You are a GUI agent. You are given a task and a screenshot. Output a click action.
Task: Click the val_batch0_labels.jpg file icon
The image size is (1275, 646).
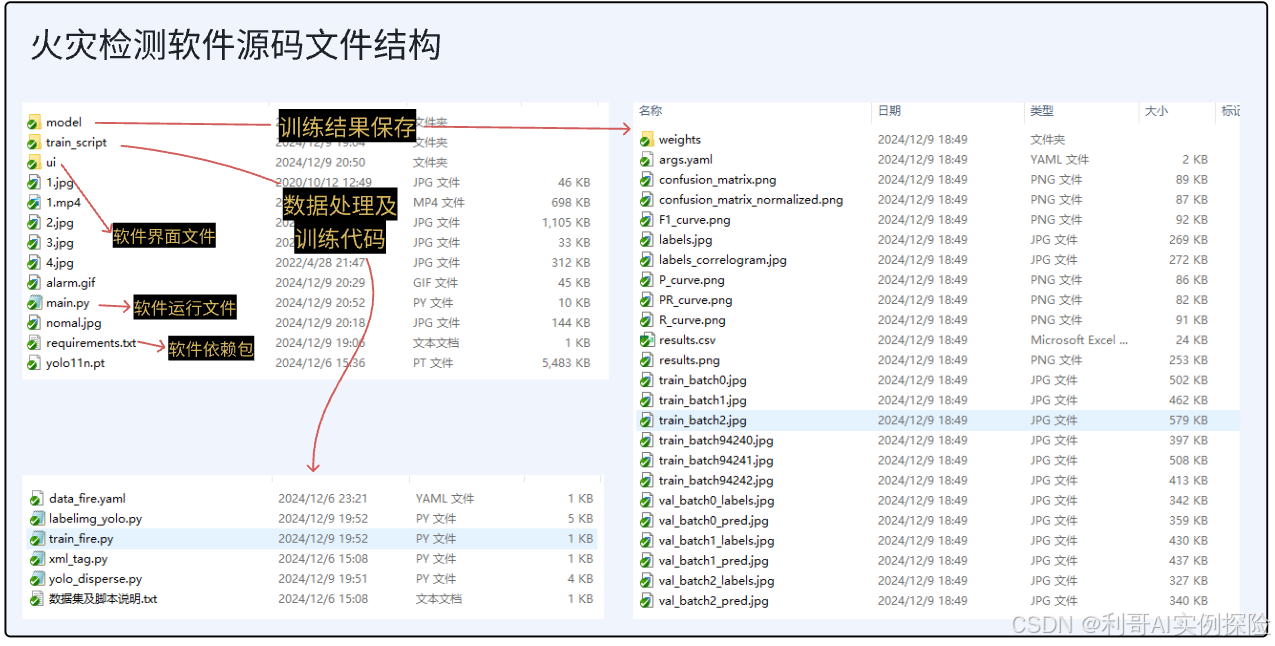[646, 500]
